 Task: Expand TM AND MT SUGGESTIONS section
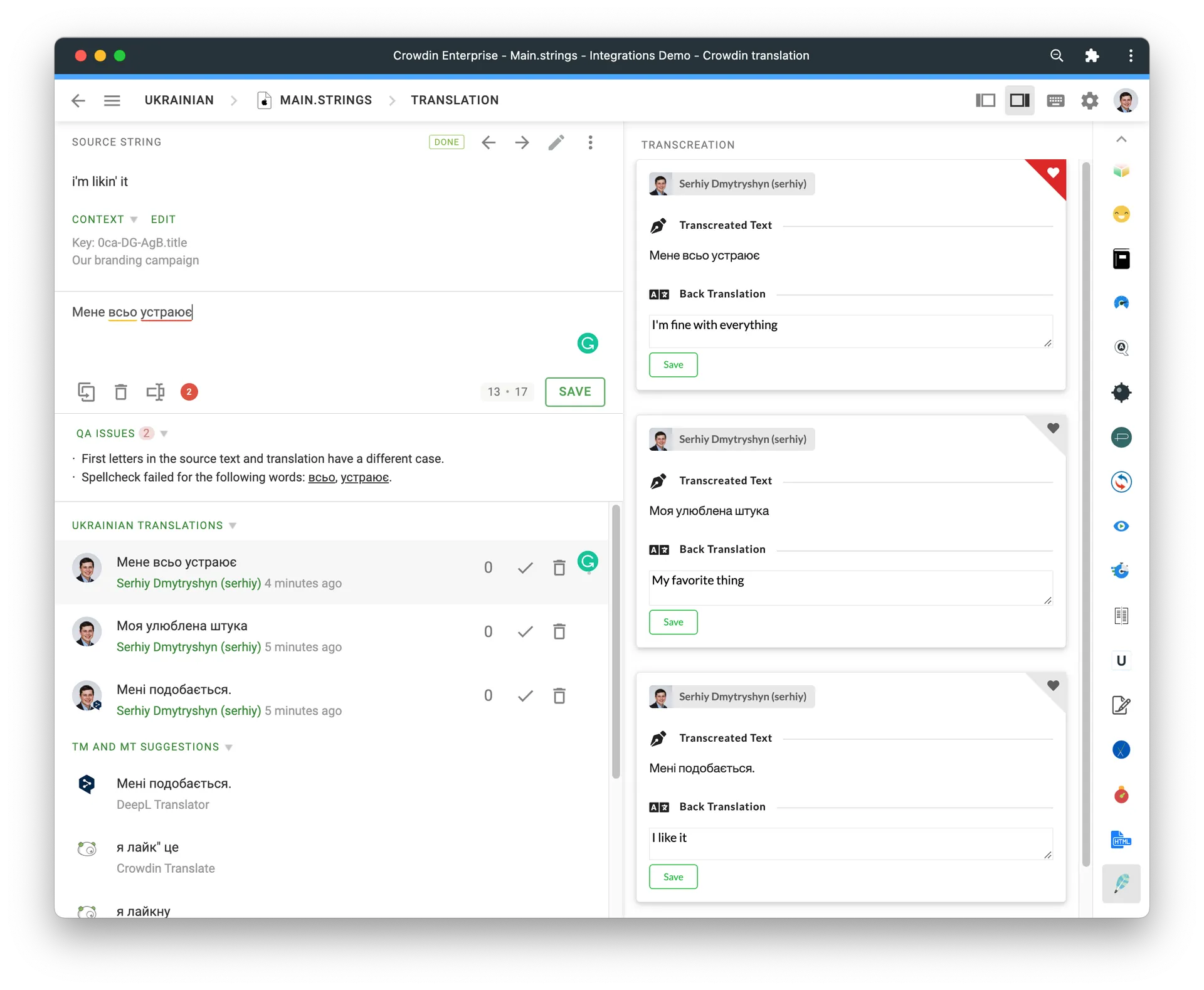point(228,747)
